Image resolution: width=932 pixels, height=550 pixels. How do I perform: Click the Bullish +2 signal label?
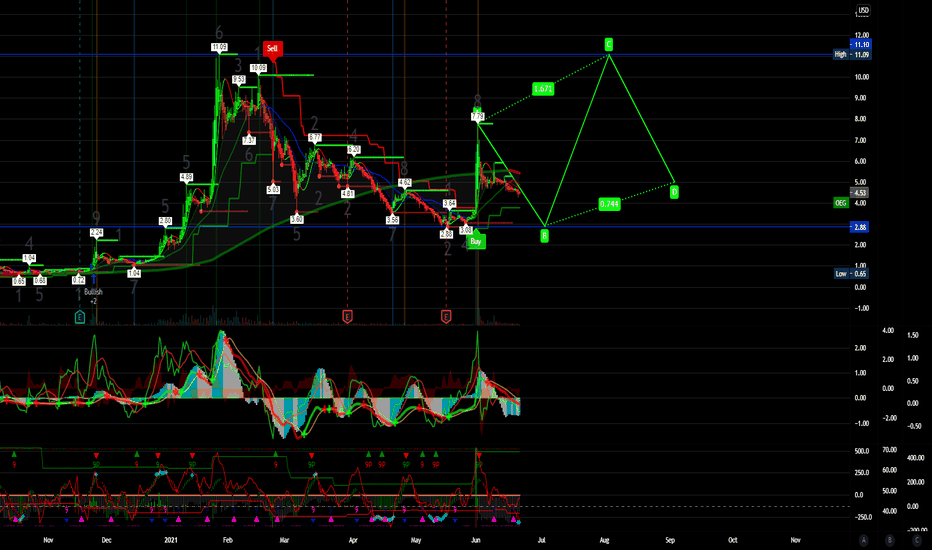93,297
